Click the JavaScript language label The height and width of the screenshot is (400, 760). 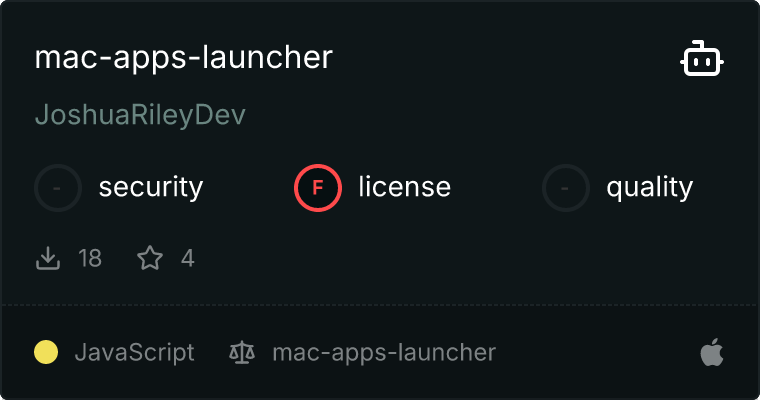[x=134, y=352]
